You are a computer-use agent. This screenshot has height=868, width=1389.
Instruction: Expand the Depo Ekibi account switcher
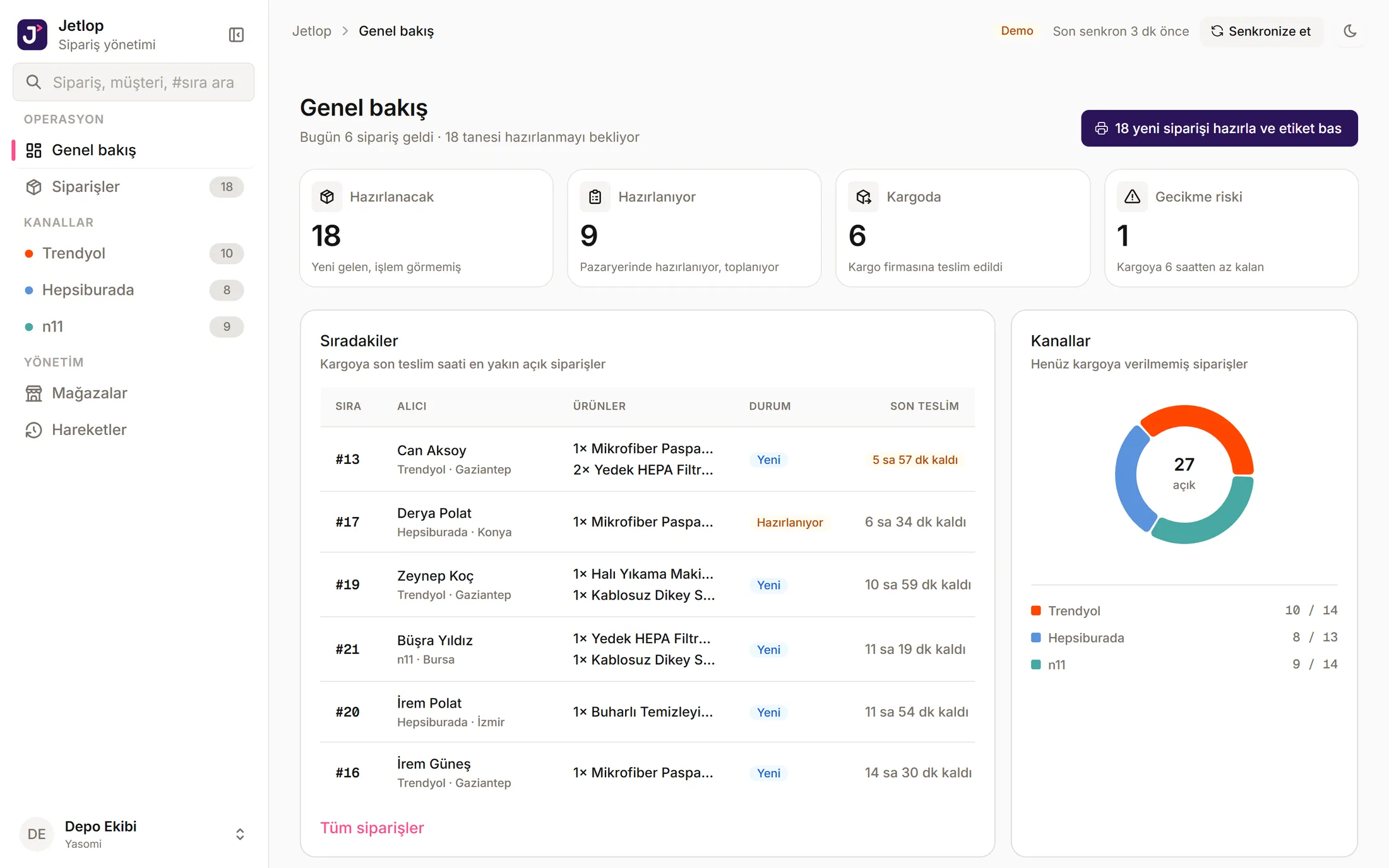240,834
